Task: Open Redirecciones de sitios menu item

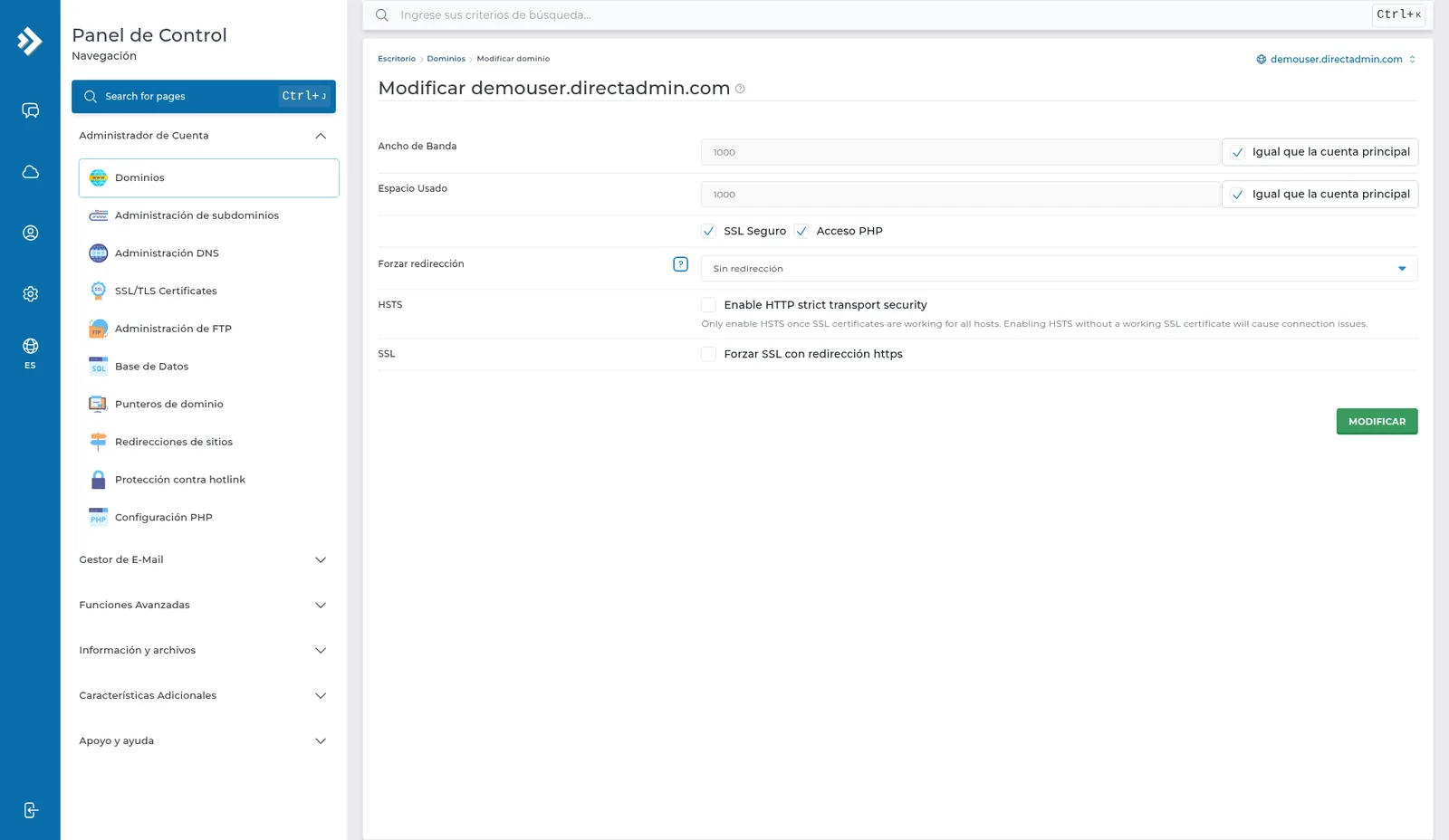Action: click(209, 442)
